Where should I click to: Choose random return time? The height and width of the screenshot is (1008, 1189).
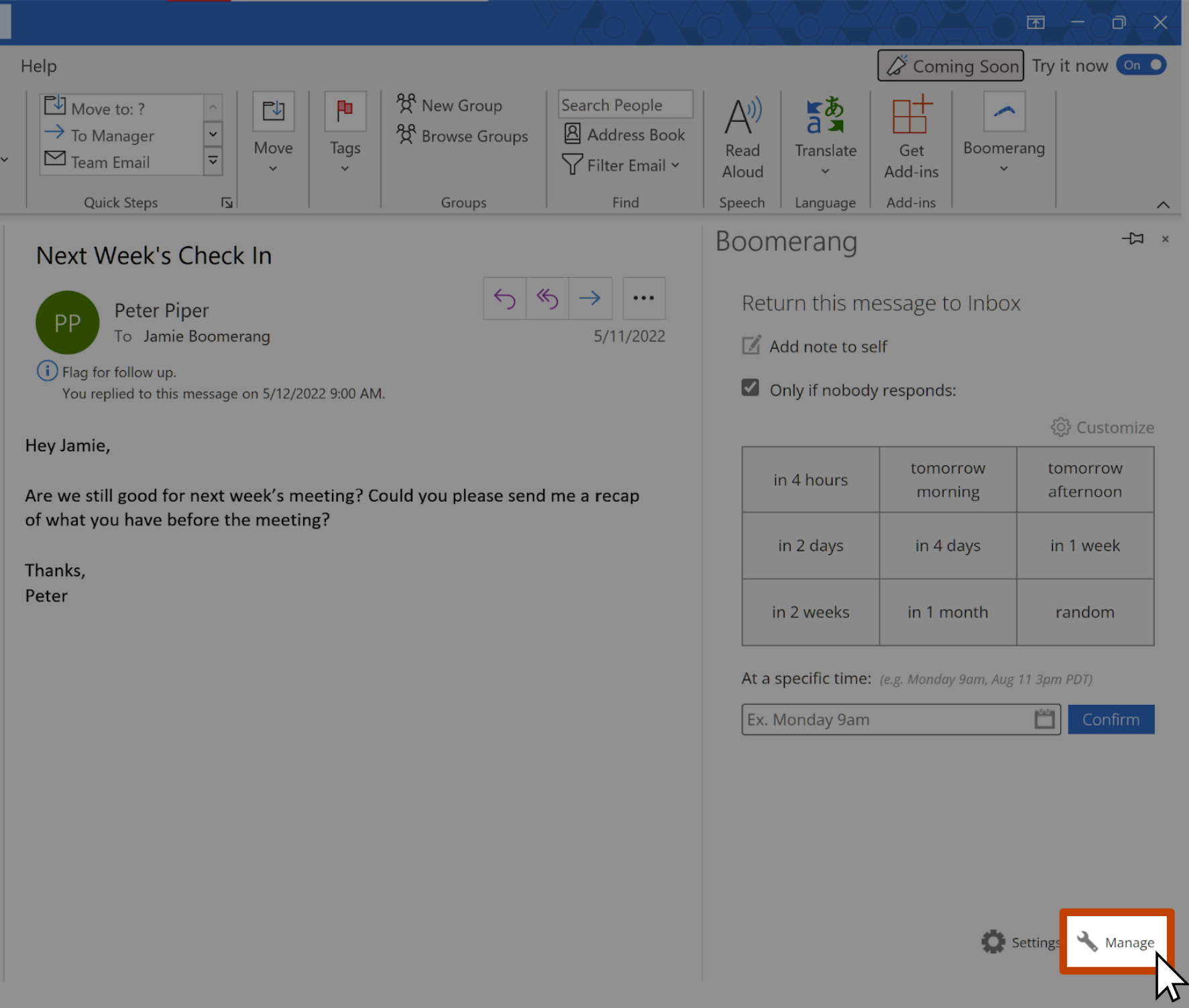coord(1085,612)
